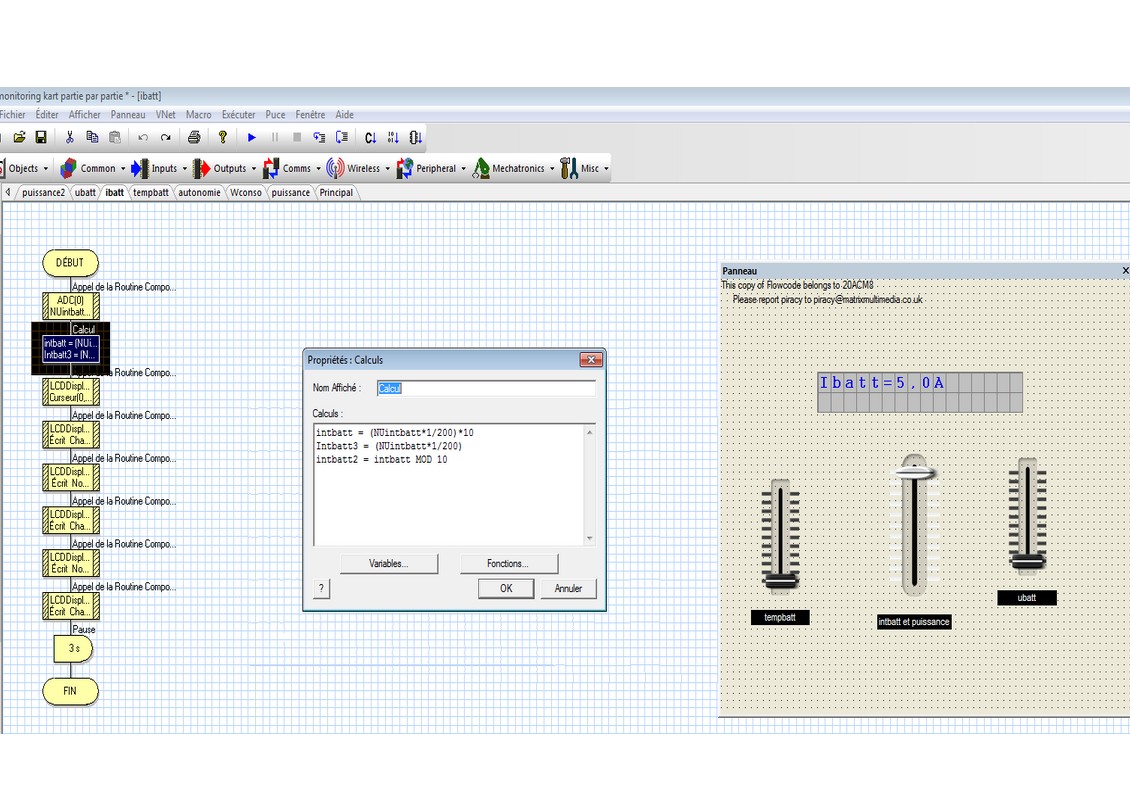Stop the simulation
The height and width of the screenshot is (787, 1130).
(297, 138)
